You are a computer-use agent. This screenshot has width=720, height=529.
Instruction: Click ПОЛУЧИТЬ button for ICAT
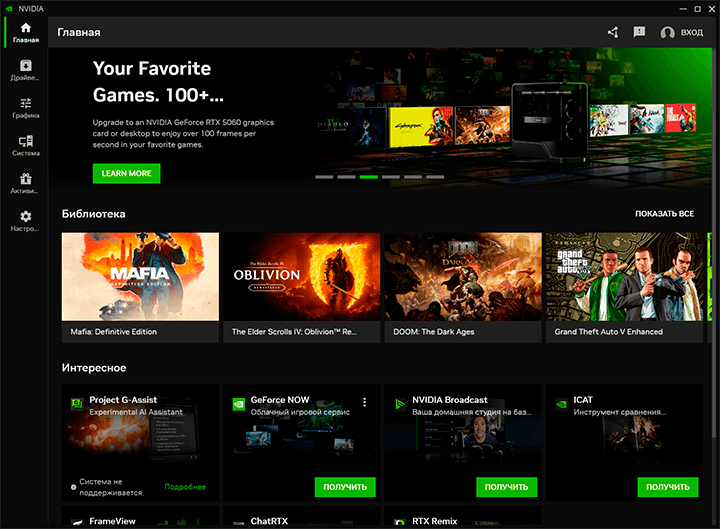[x=668, y=487]
